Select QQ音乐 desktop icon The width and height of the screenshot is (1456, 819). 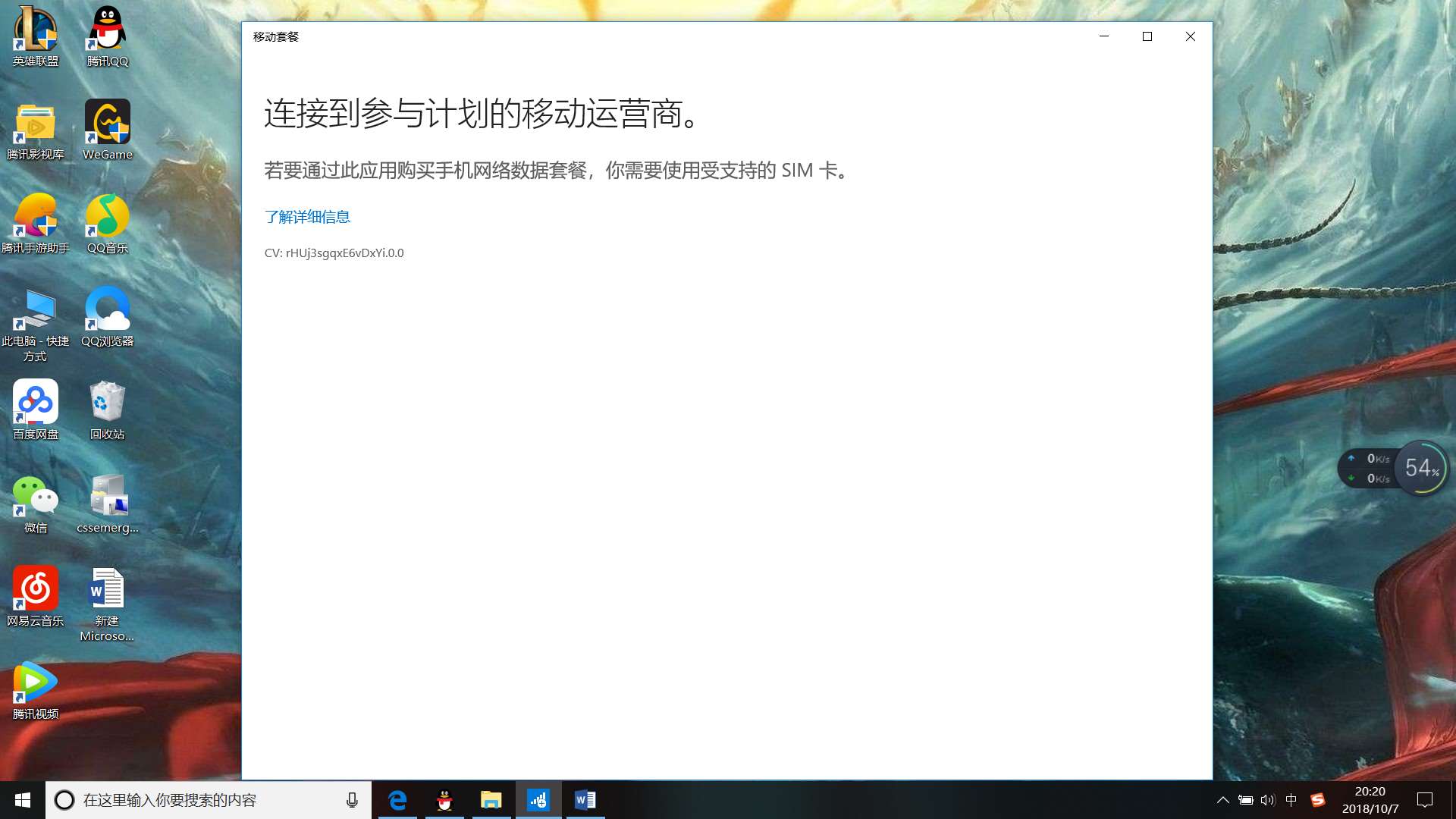(x=108, y=224)
